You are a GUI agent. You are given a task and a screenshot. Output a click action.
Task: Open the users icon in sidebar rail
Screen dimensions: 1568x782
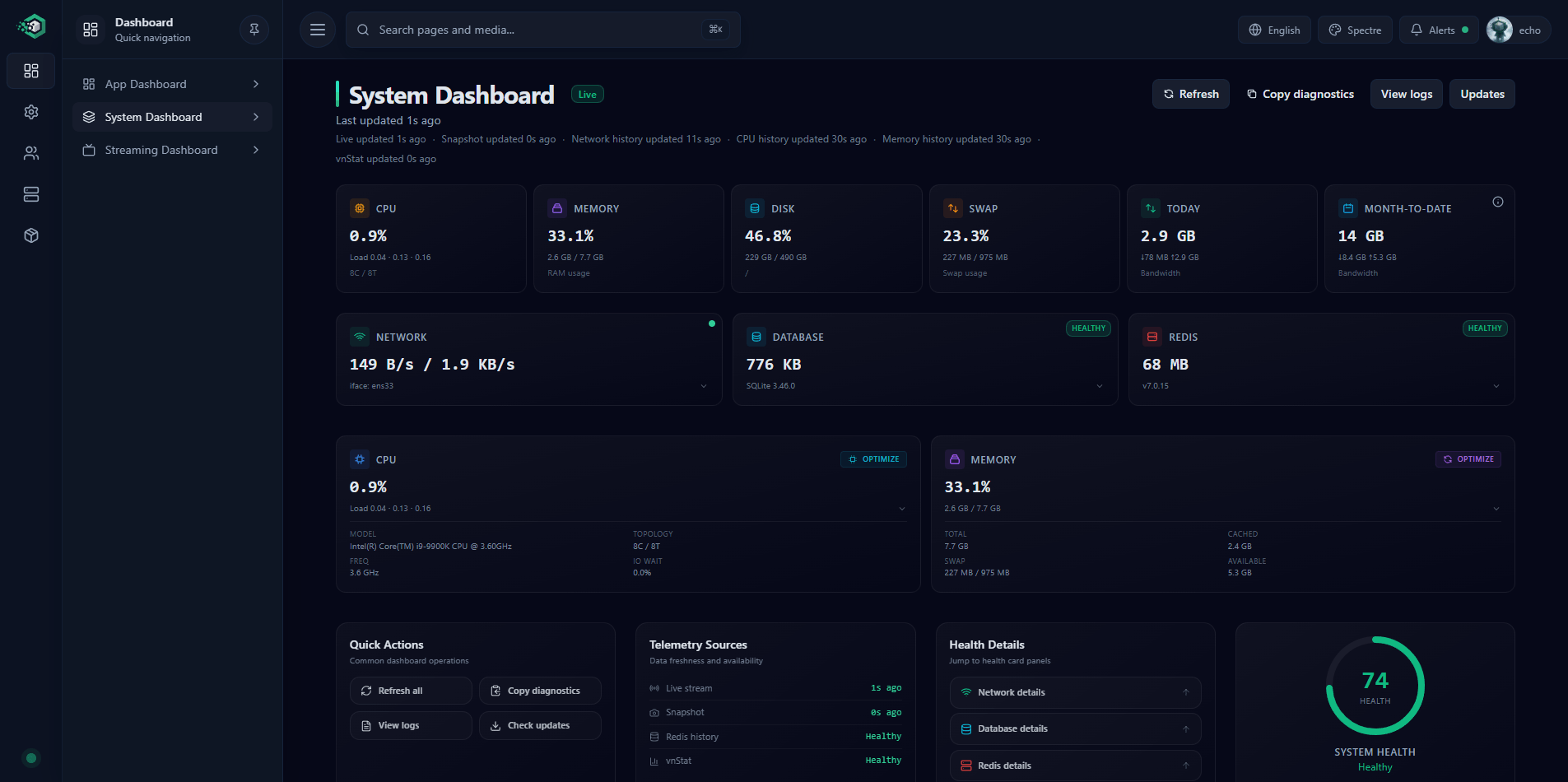pos(31,153)
